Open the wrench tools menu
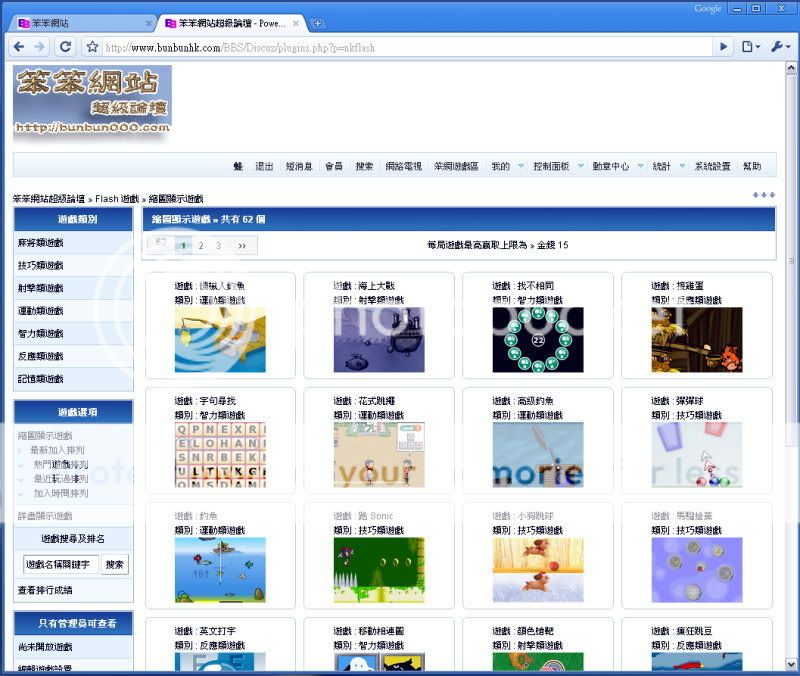The width and height of the screenshot is (800, 676). click(781, 47)
